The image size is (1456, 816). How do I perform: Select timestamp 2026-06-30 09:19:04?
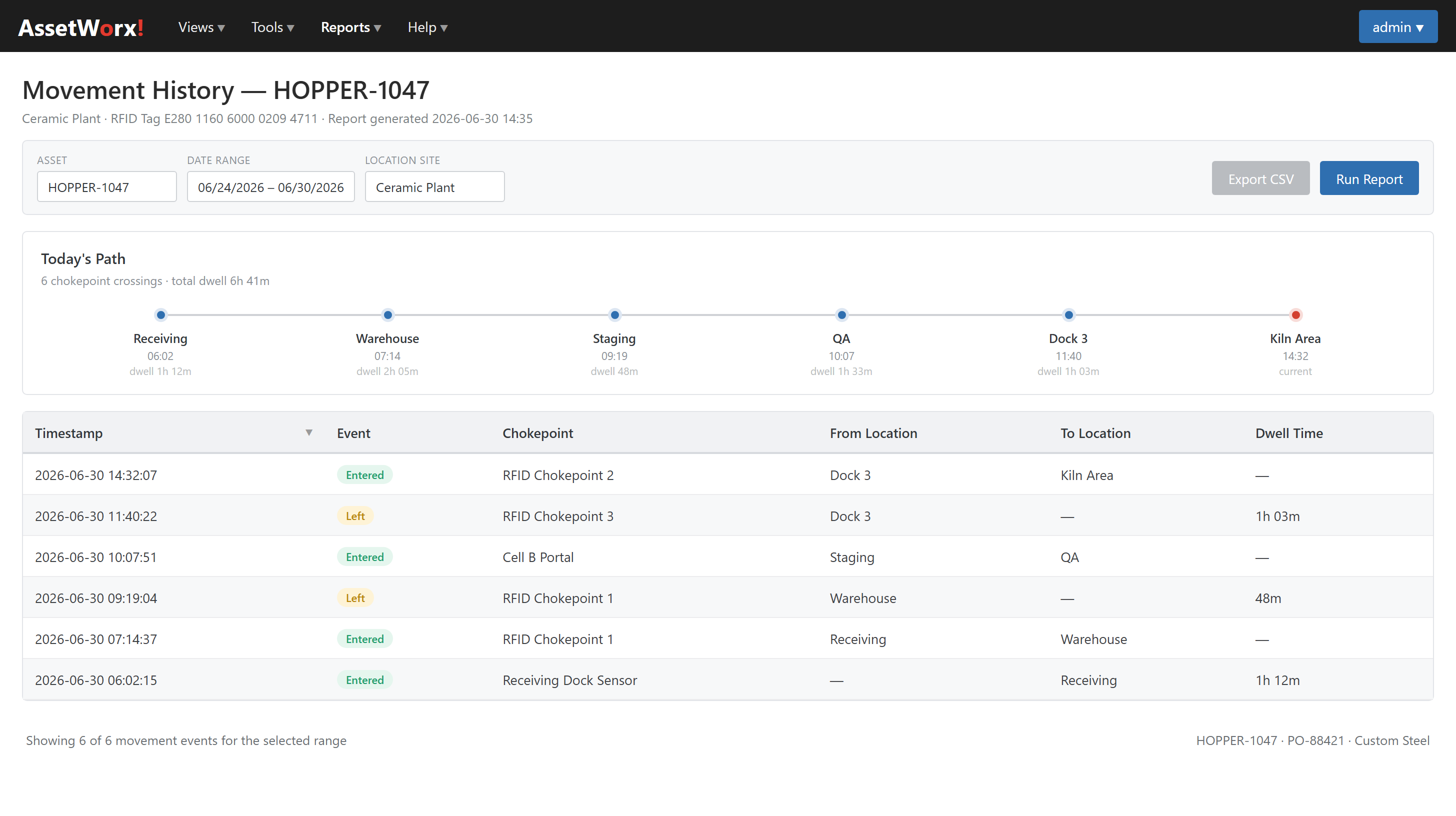pos(96,598)
